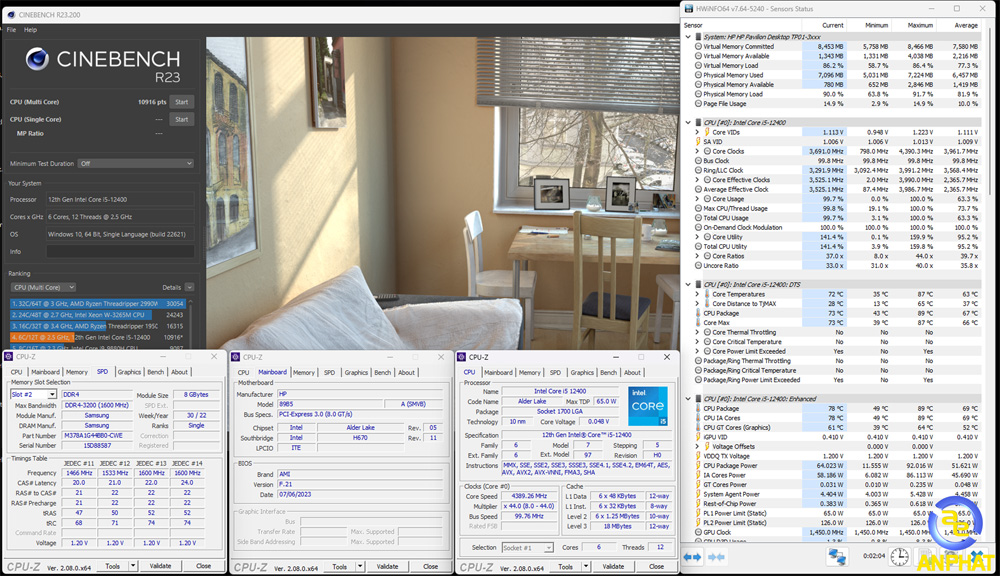Click the Cinebench app icon in title bar
This screenshot has width=1000, height=576.
[x=11, y=15]
